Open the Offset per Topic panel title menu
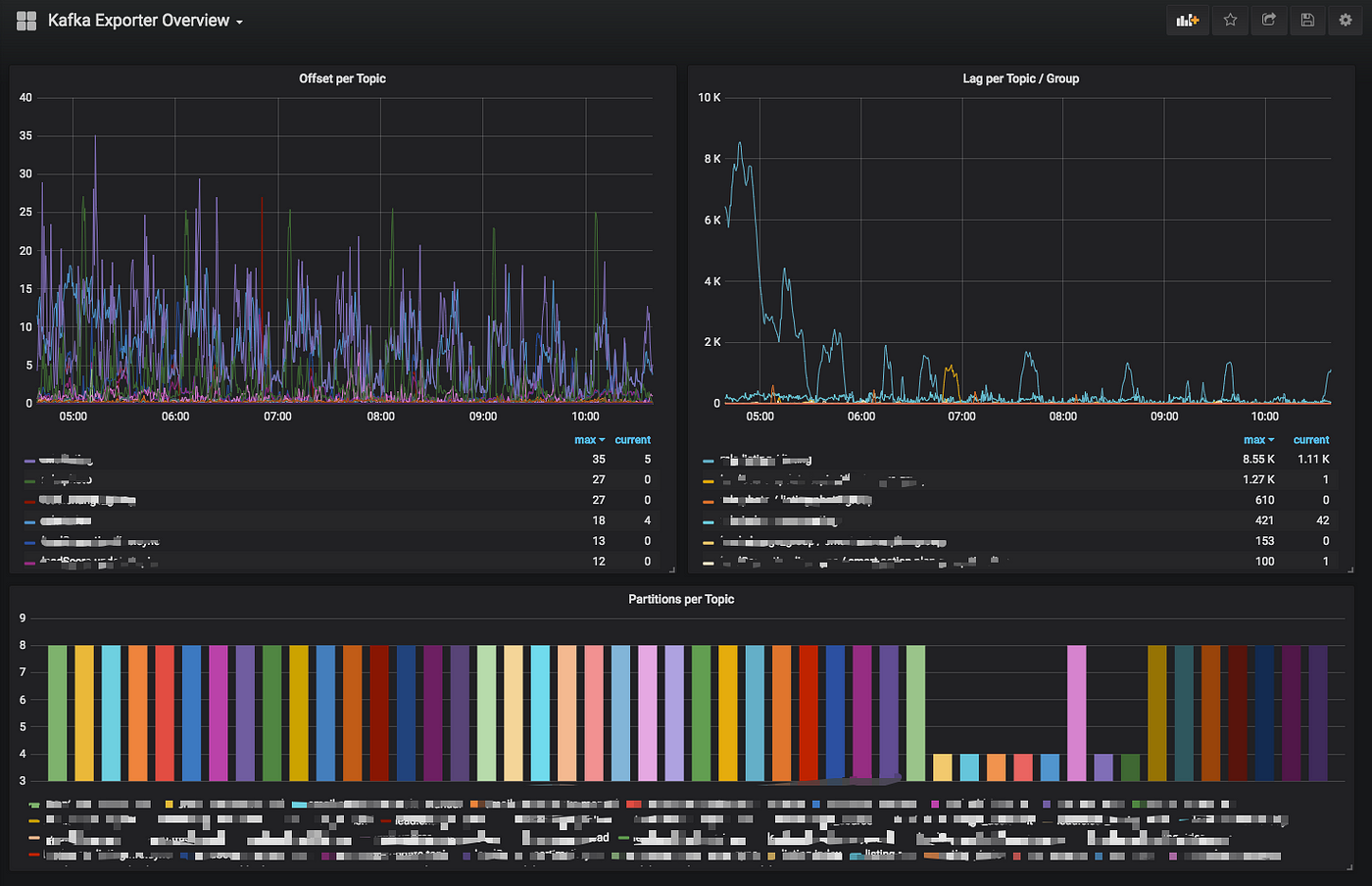This screenshot has height=886, width=1372. 342,78
